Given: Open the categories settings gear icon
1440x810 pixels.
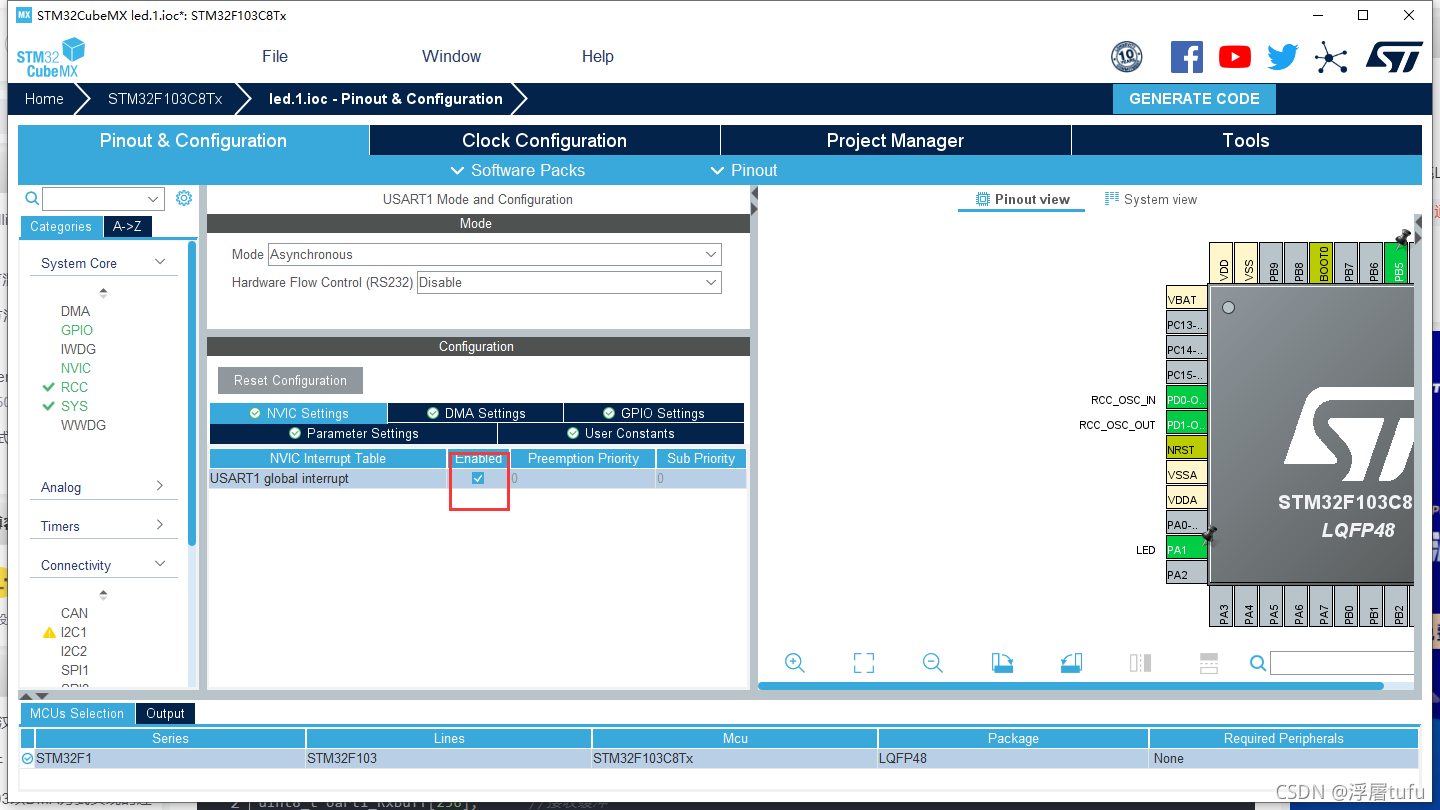Looking at the screenshot, I should [184, 198].
